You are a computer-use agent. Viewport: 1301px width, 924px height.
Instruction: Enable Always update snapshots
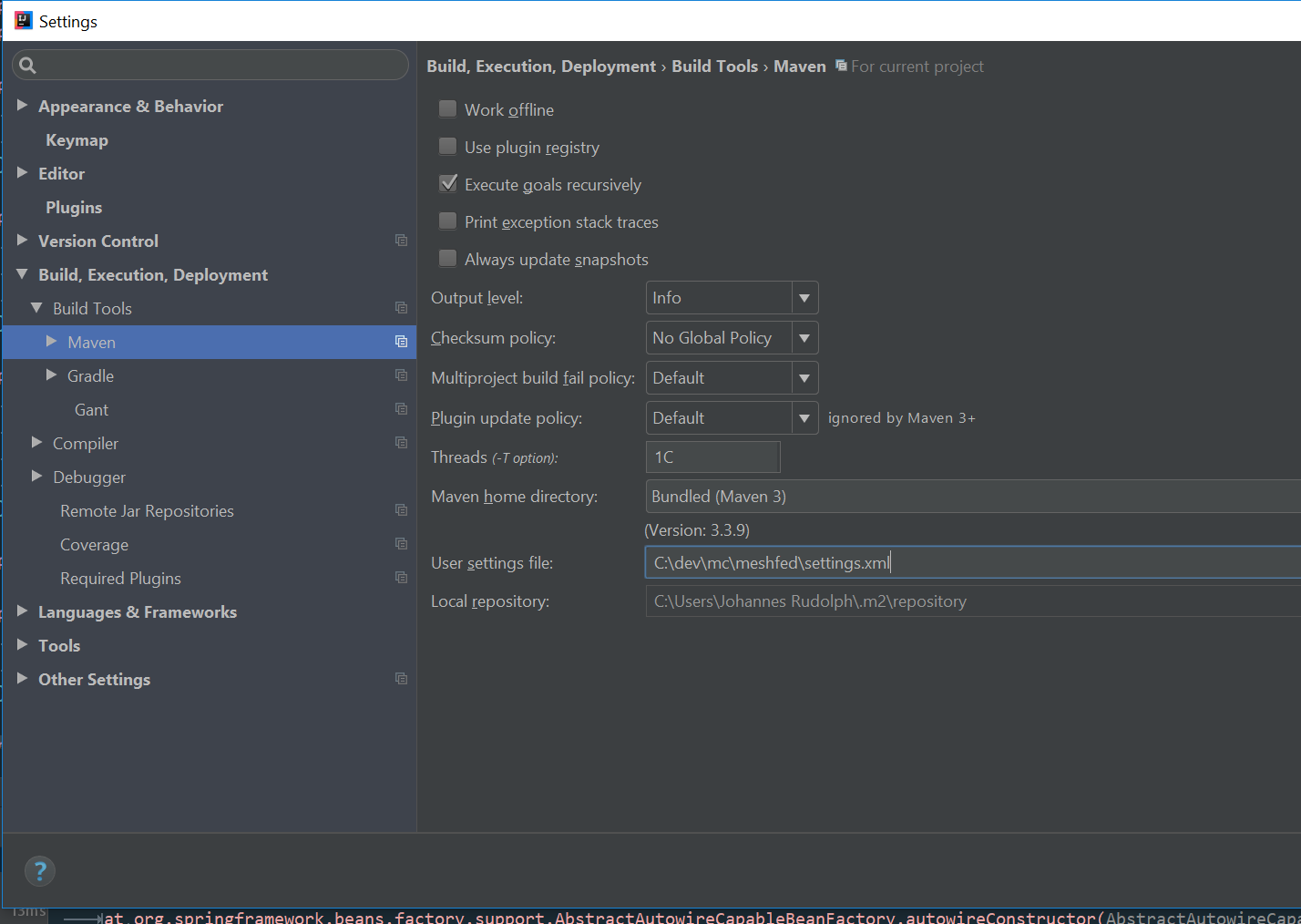point(447,259)
